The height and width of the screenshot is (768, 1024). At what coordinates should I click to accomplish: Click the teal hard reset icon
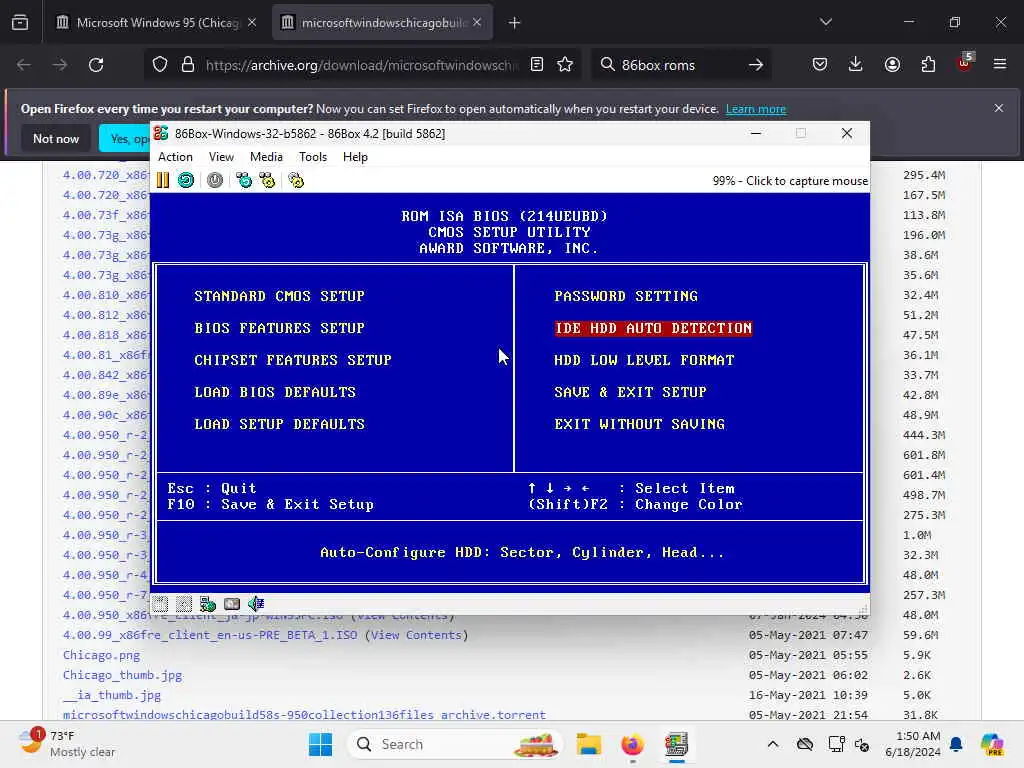coord(186,180)
